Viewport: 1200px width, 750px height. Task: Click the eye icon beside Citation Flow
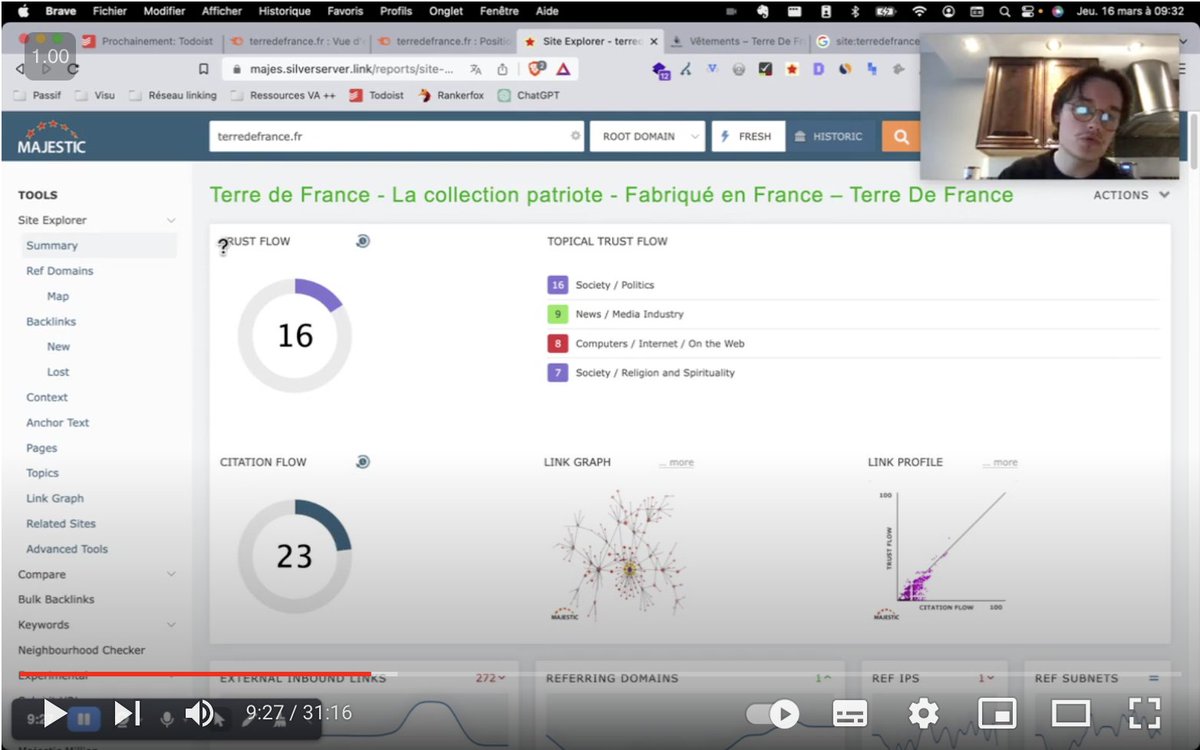point(362,462)
